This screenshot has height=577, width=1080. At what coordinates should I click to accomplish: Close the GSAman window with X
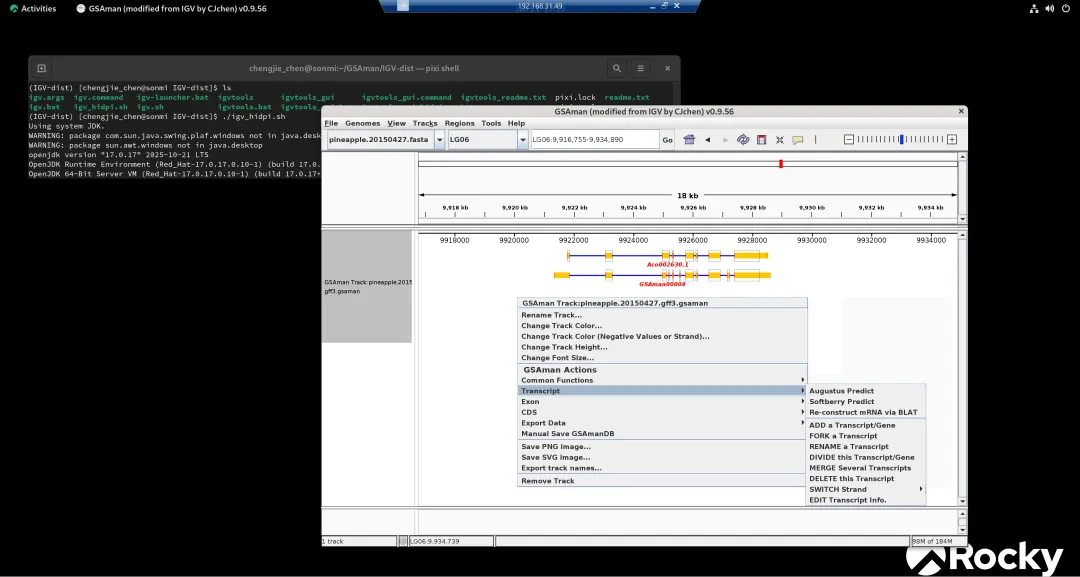coord(961,111)
